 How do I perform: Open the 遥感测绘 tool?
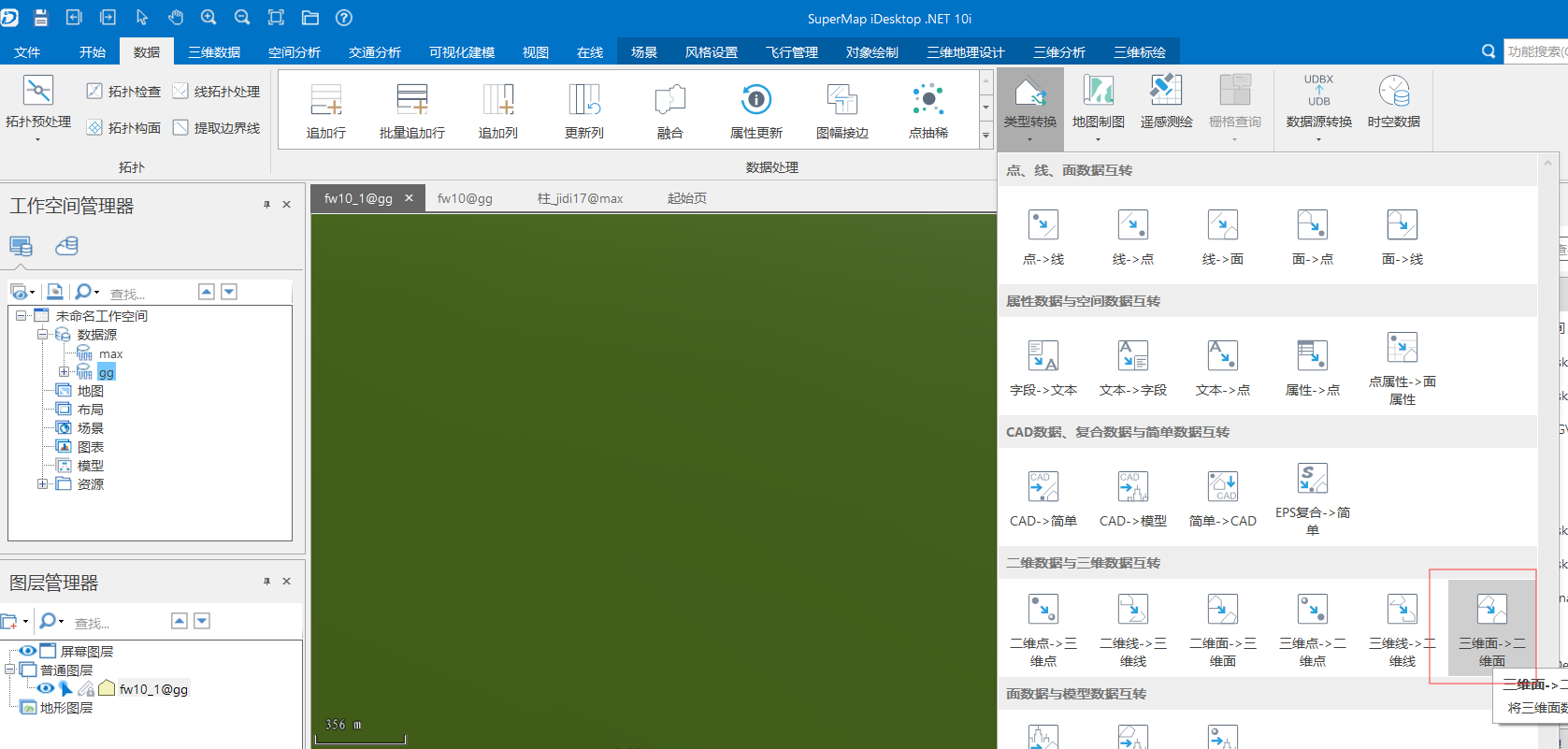(1166, 102)
